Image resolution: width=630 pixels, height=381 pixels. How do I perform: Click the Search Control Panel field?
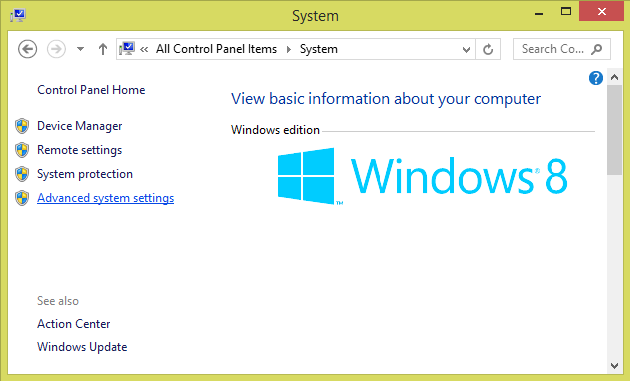(562, 49)
